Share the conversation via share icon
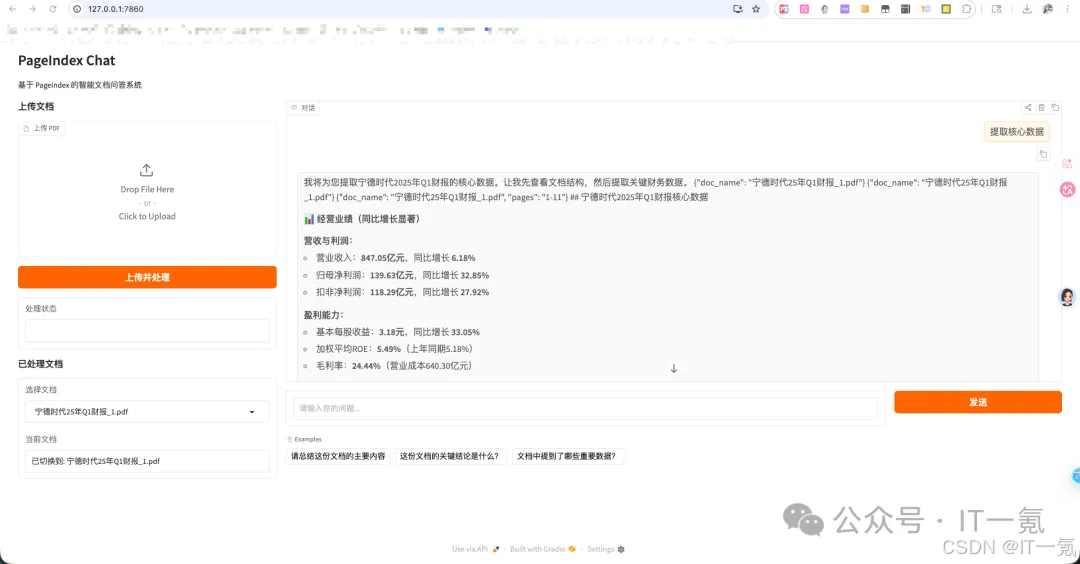 pos(1028,107)
